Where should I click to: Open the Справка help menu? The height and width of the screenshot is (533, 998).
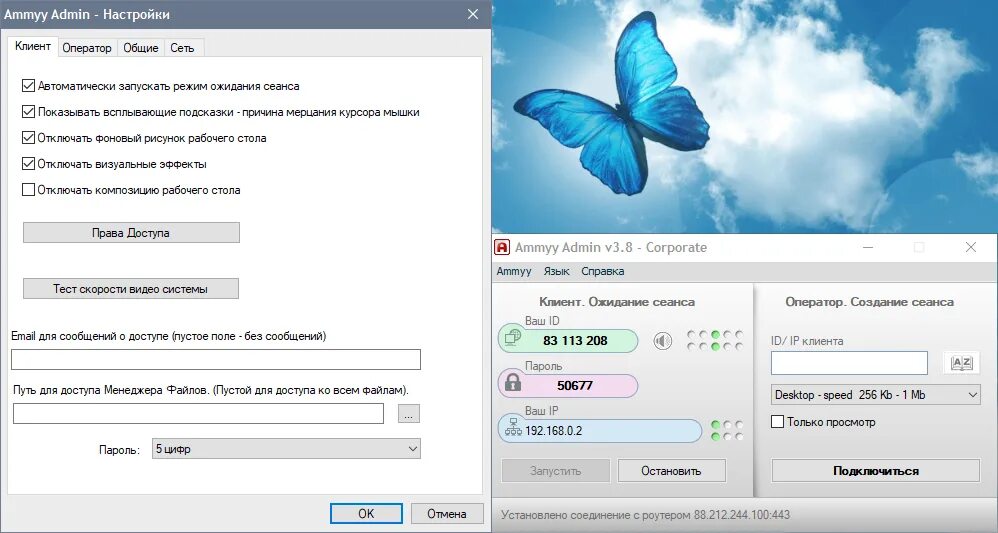tap(602, 271)
